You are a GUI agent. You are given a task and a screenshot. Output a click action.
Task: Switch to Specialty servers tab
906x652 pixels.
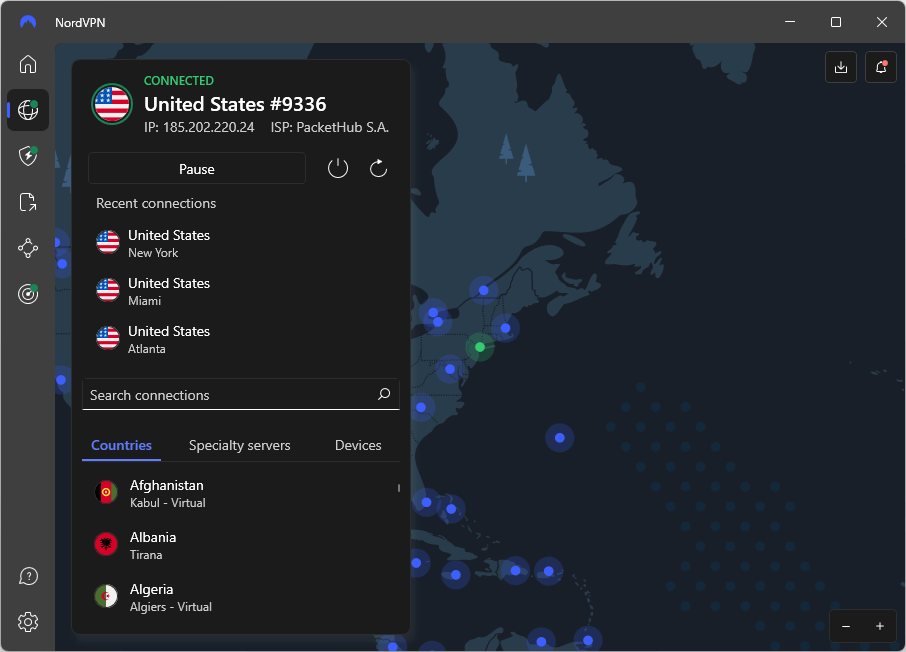point(240,445)
